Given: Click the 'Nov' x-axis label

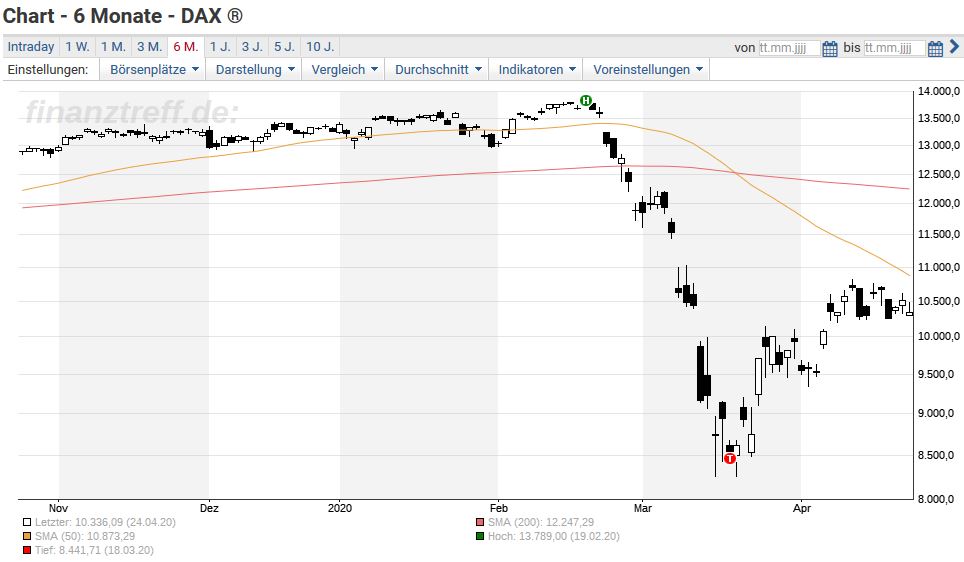Looking at the screenshot, I should (x=58, y=509).
